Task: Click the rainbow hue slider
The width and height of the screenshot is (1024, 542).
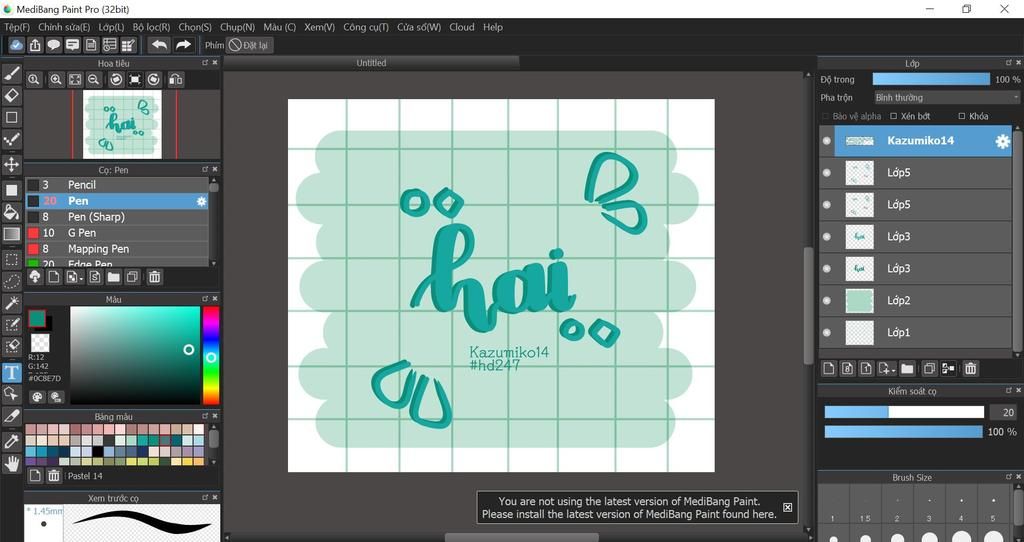Action: [211, 356]
